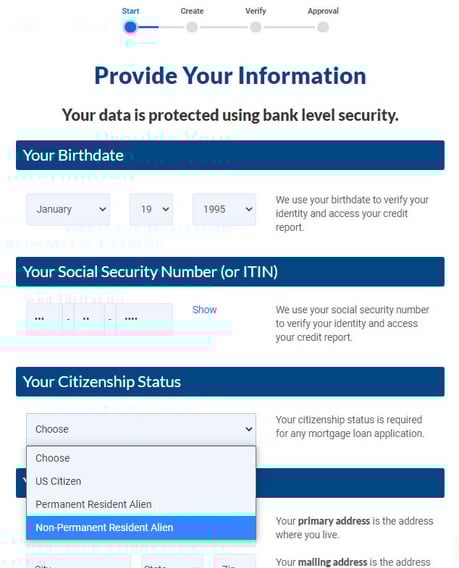Viewport: 459px width, 568px height.
Task: Click the Verify step circle
Action: coord(255,27)
